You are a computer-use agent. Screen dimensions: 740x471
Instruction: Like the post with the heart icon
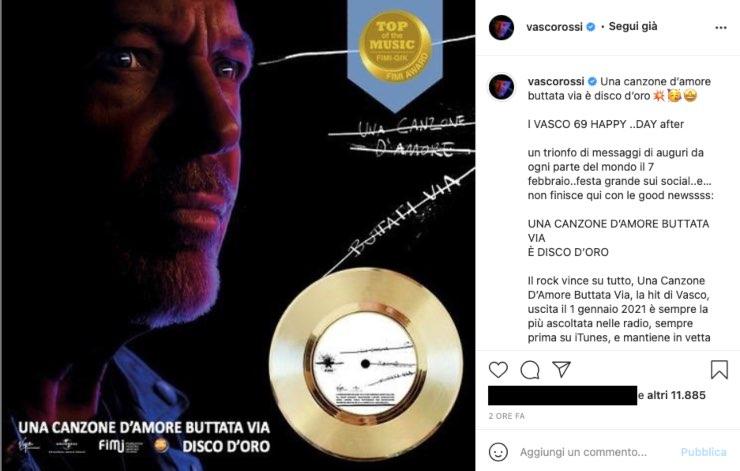(x=498, y=370)
